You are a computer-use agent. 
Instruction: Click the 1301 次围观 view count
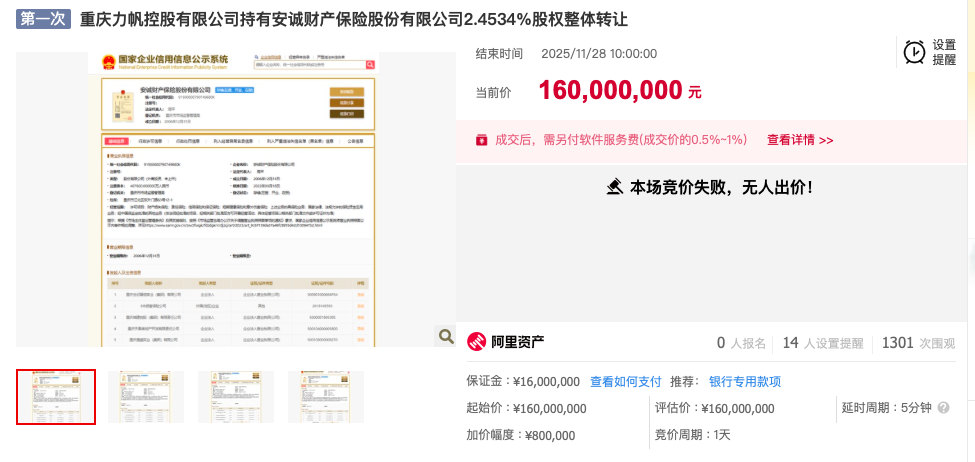pos(917,343)
